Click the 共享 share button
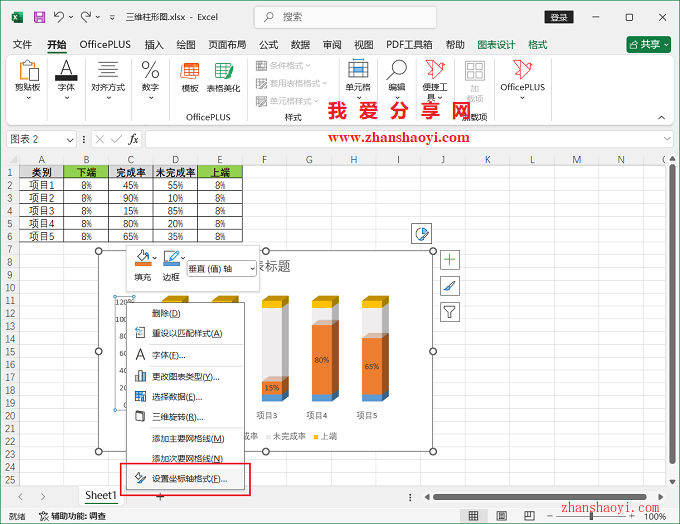680x524 pixels. (x=649, y=45)
